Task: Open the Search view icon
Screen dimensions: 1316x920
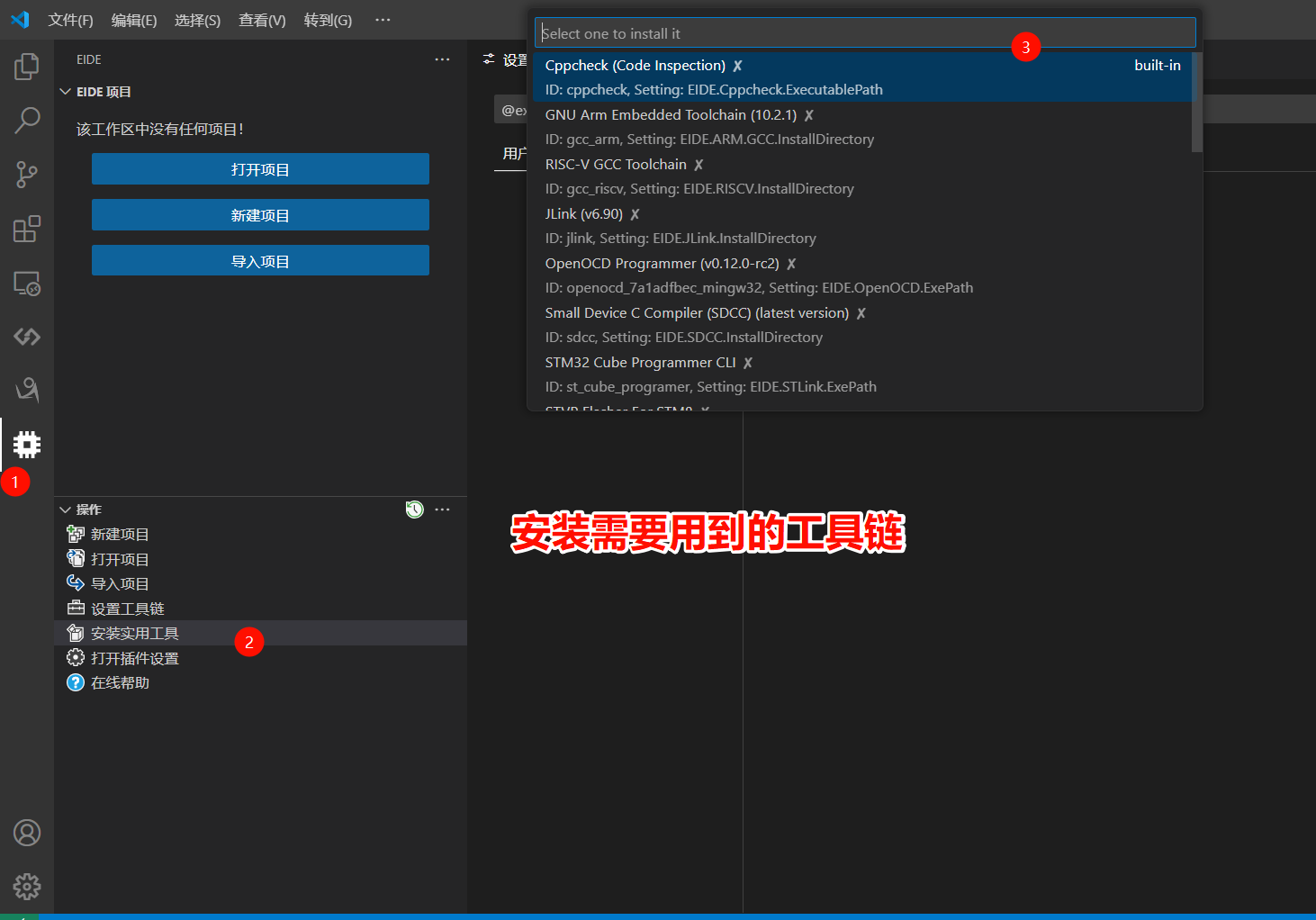Action: (x=27, y=120)
